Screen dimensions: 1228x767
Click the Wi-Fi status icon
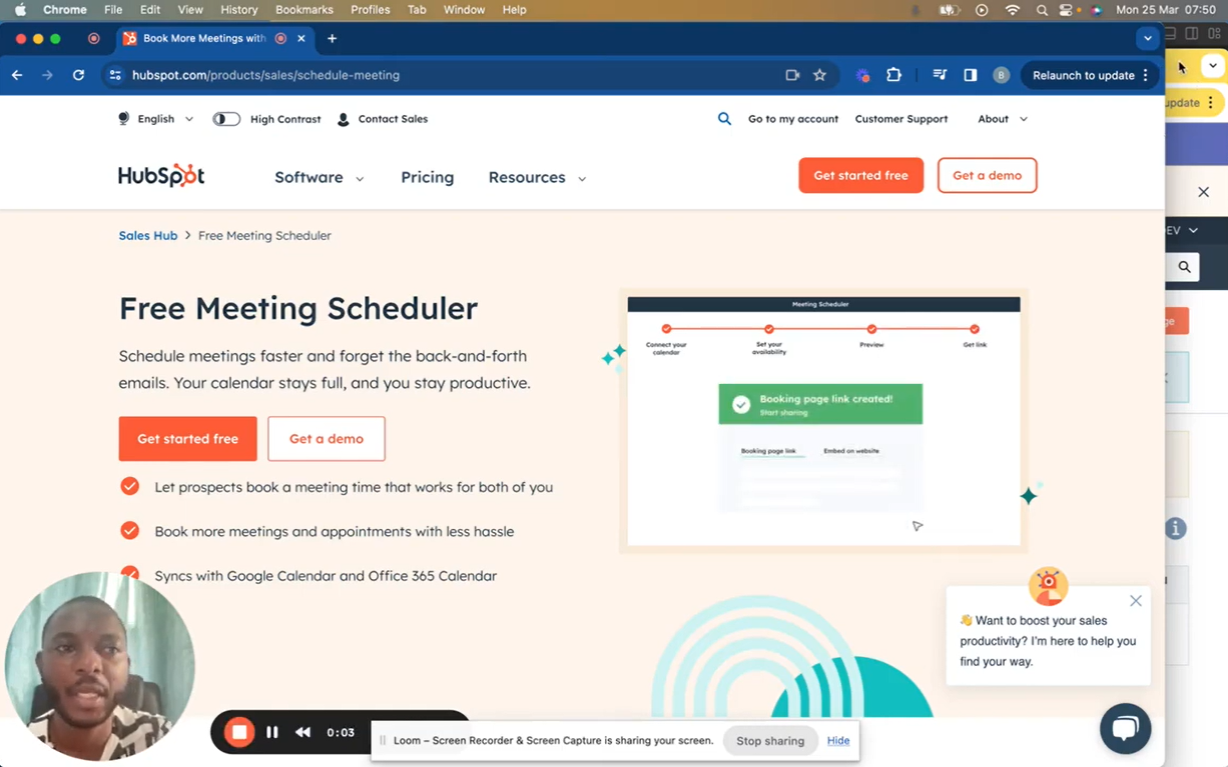pos(1012,10)
